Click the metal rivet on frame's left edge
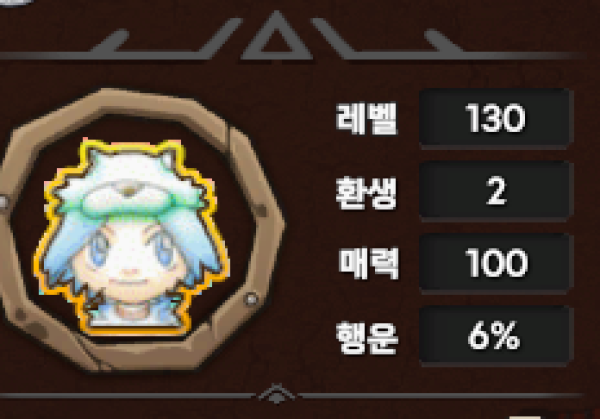 point(3,202)
